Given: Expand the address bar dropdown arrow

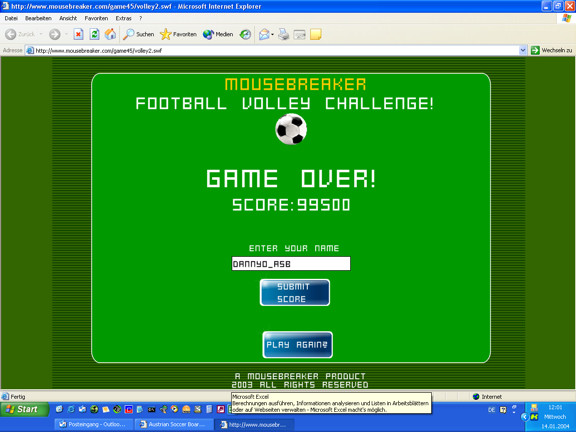Looking at the screenshot, I should point(523,50).
